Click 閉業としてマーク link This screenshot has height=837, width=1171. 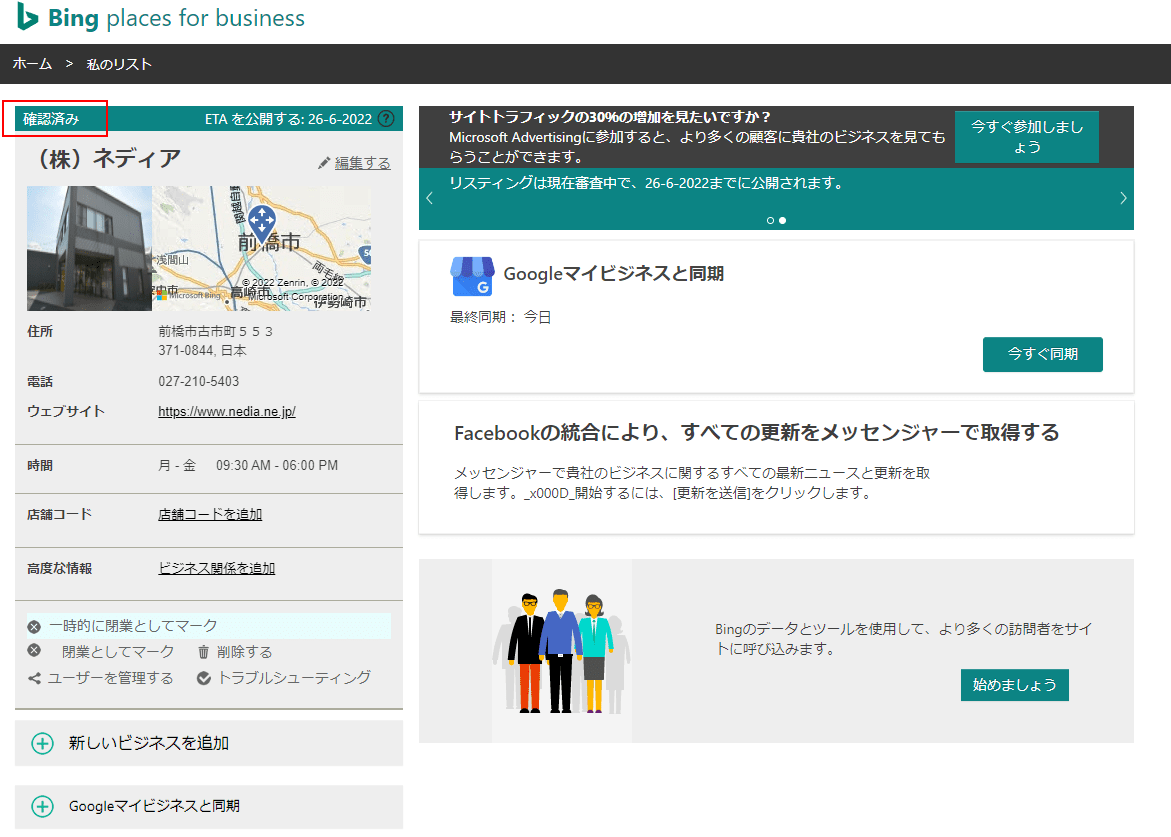(118, 652)
